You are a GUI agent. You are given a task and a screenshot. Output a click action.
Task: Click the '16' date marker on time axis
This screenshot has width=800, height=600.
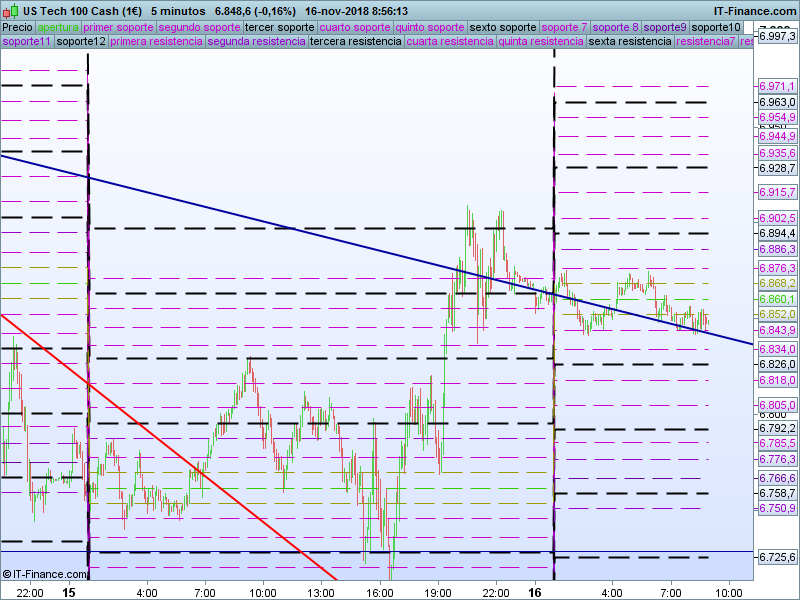(536, 592)
